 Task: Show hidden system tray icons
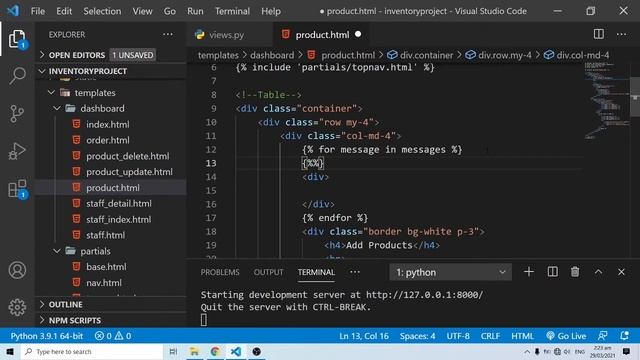tap(527, 351)
